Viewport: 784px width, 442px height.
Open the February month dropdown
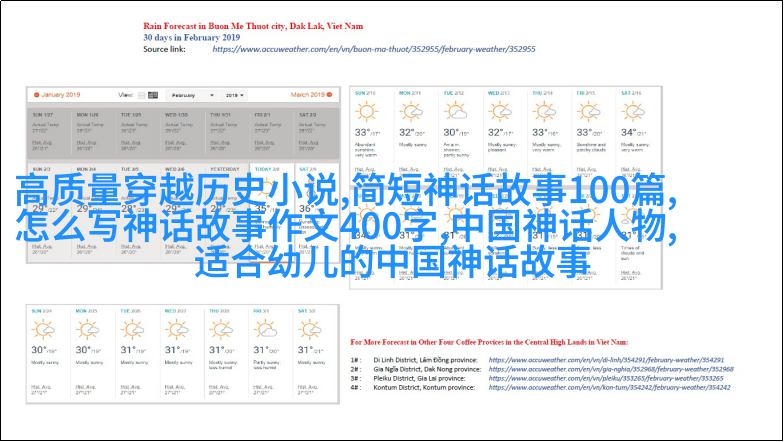[192, 95]
